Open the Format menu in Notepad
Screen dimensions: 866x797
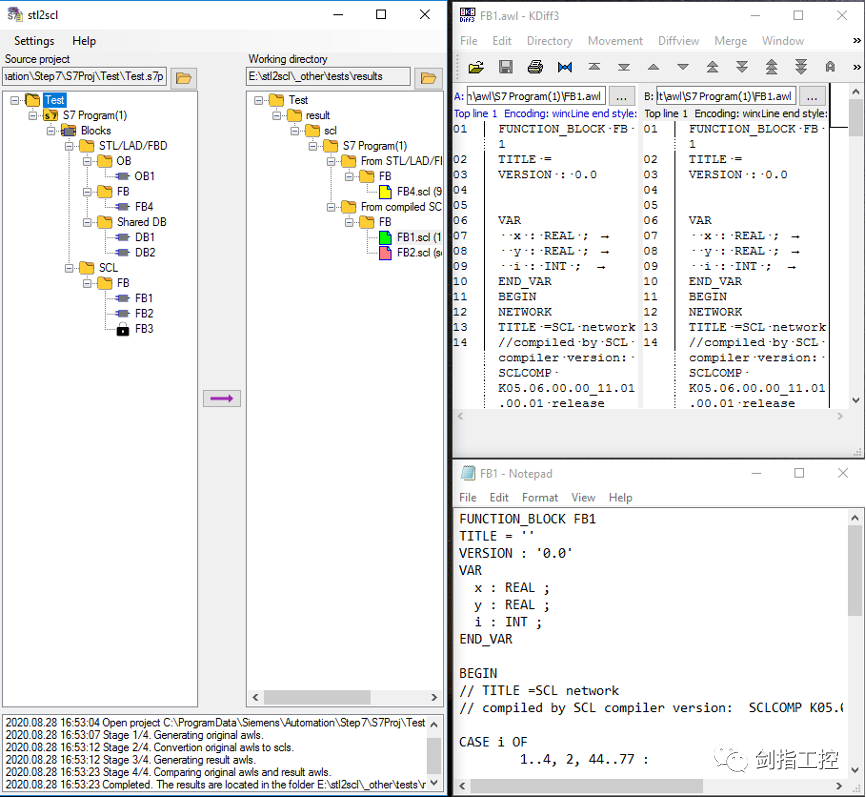tap(540, 497)
